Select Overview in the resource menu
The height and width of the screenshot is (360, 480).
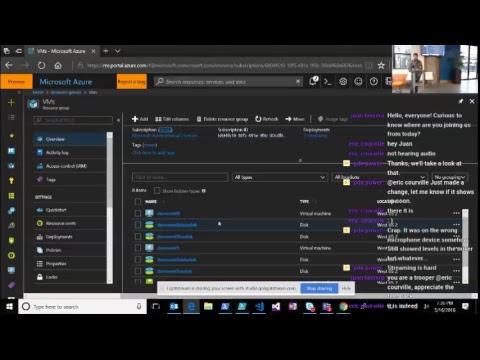pos(70,139)
